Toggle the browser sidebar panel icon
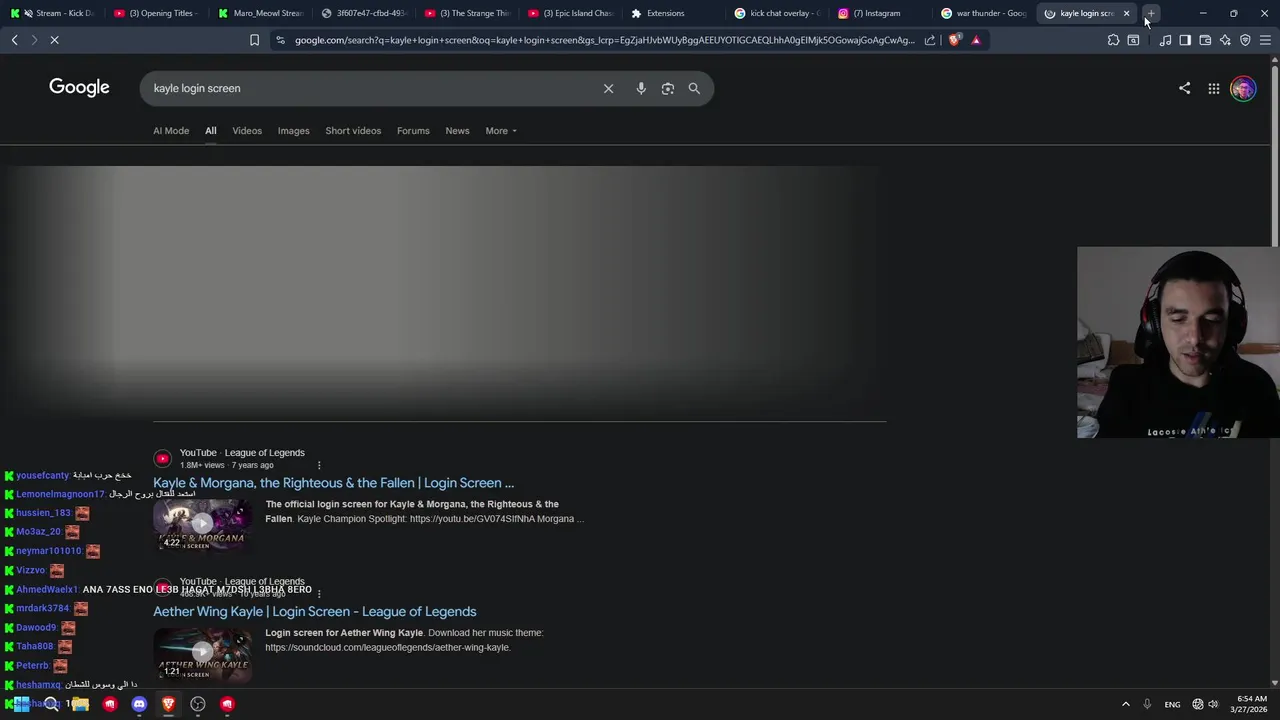Viewport: 1280px width, 720px height. tap(1185, 40)
